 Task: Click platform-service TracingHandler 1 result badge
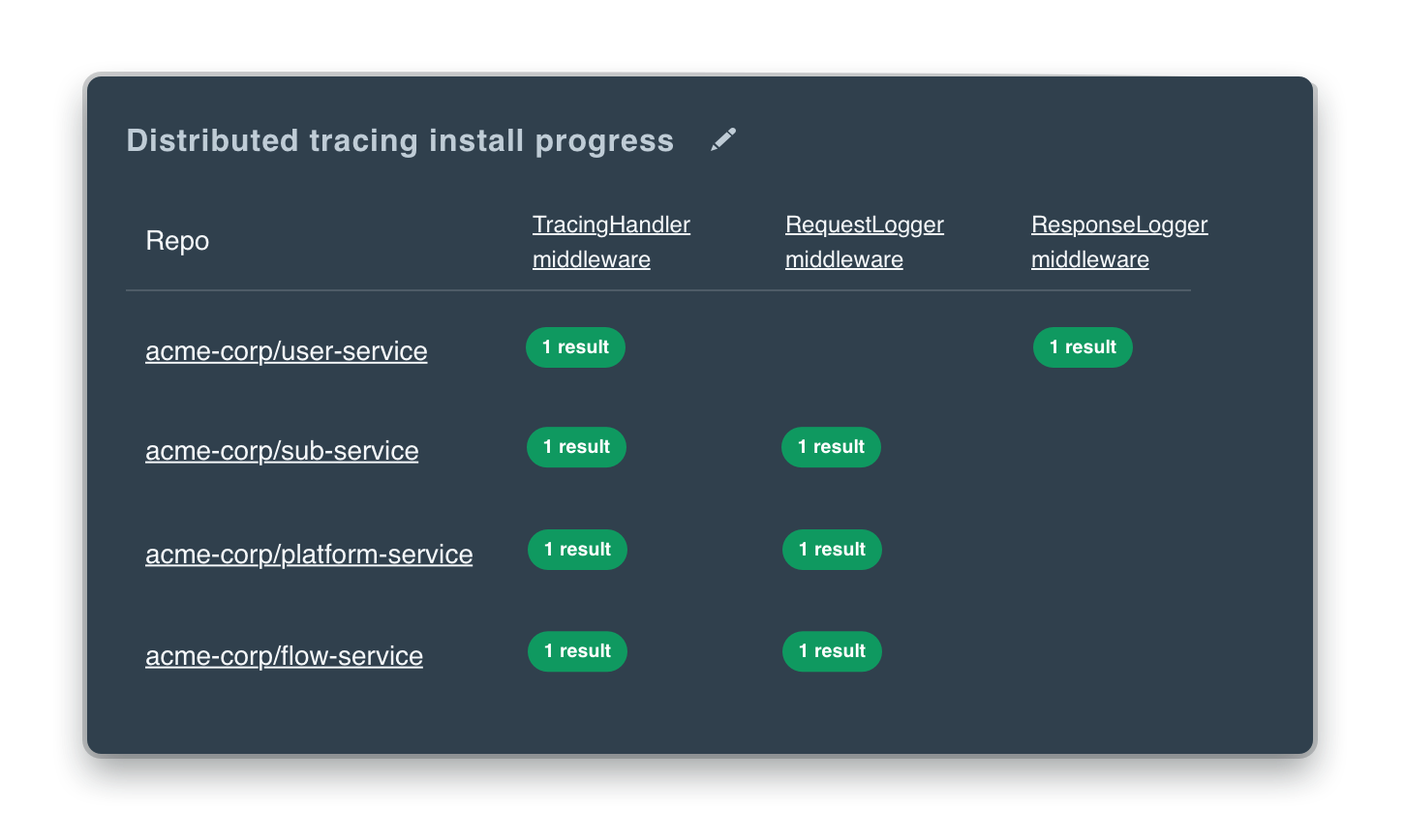[x=577, y=550]
